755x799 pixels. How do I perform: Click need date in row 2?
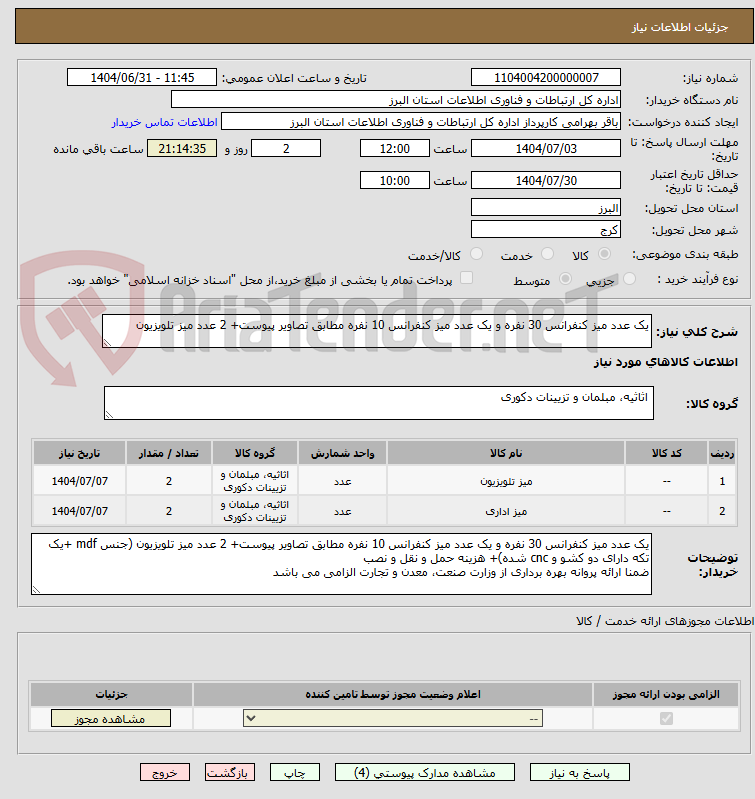point(79,511)
